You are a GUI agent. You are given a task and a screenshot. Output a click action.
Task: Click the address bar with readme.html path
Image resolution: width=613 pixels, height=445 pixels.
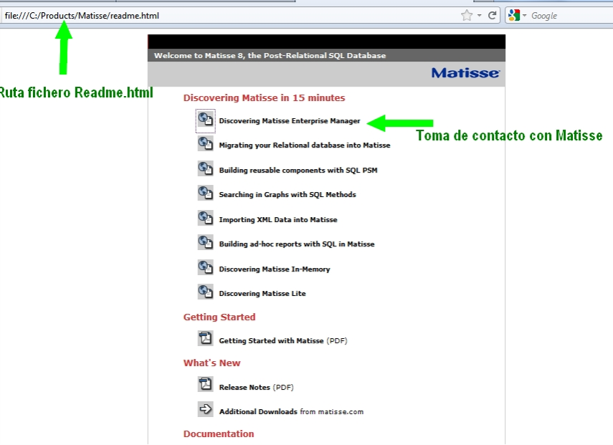coord(231,16)
